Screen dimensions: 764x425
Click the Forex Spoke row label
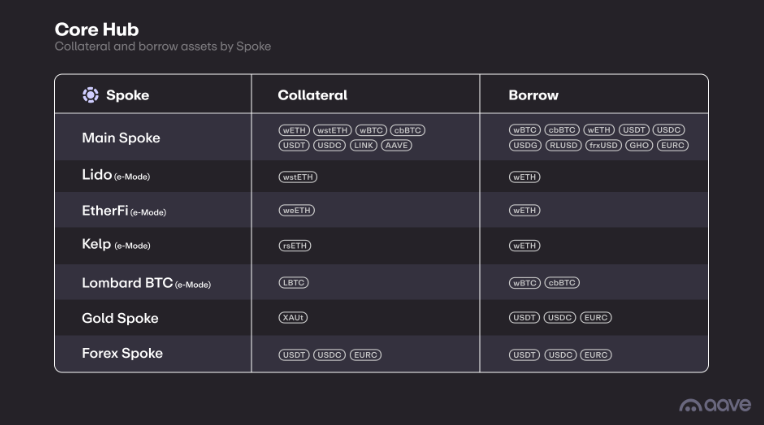coord(122,353)
